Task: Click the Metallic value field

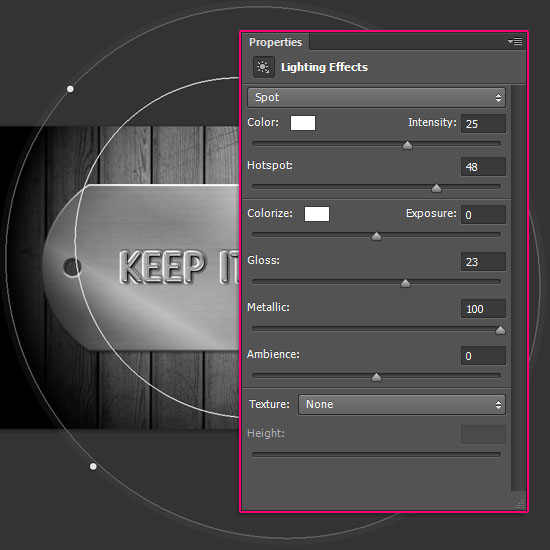Action: (483, 309)
